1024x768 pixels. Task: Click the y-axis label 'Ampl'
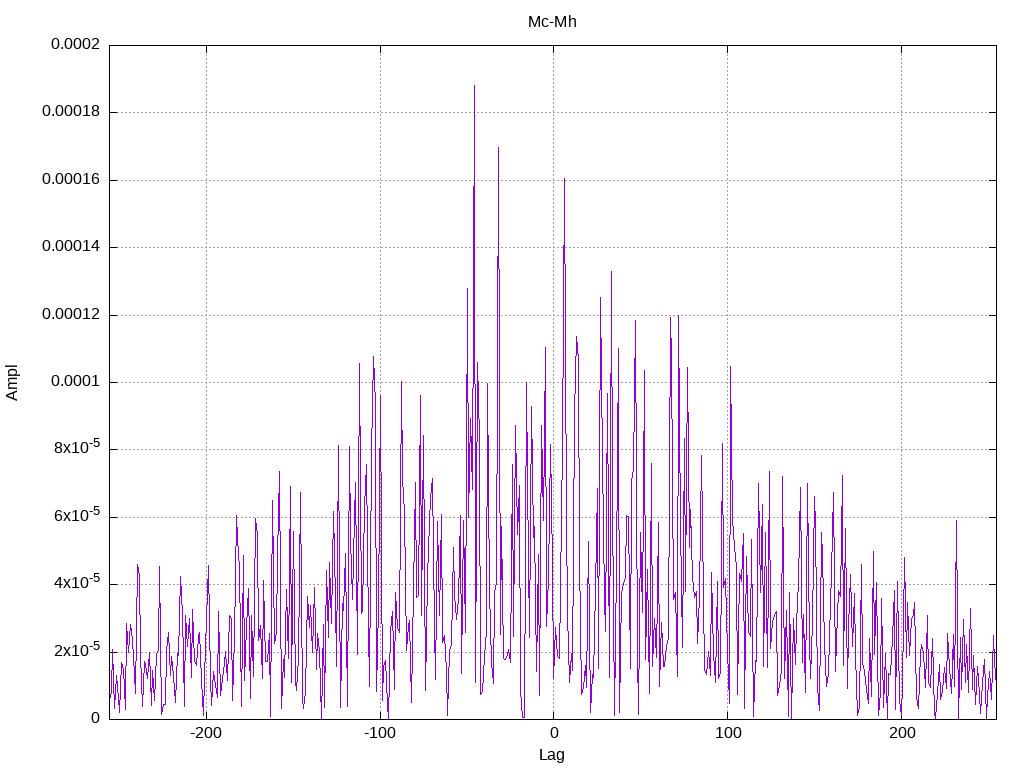pos(12,383)
